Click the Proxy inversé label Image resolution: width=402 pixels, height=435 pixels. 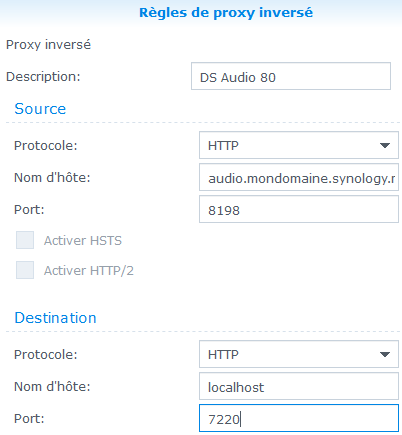tap(48, 45)
